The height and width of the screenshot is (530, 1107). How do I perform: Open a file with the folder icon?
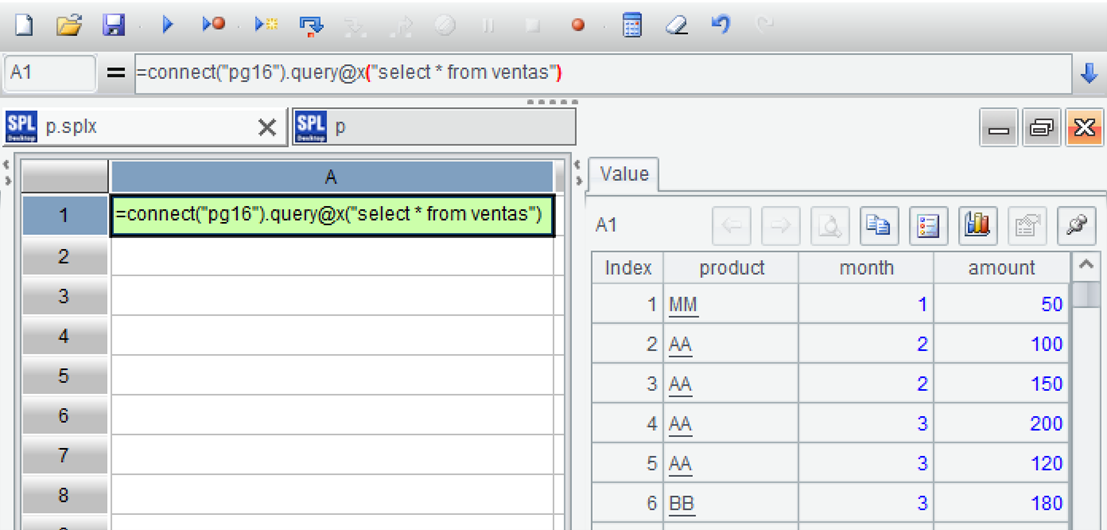(68, 25)
